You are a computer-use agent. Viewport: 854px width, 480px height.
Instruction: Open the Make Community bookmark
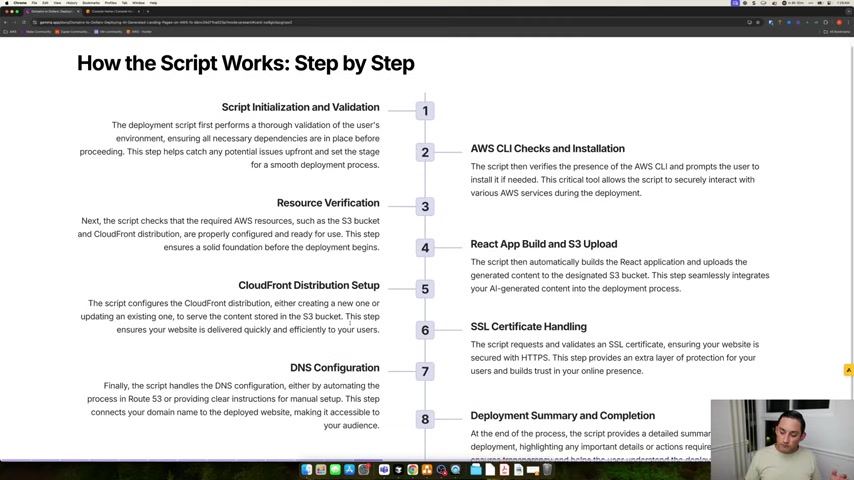click(x=36, y=32)
